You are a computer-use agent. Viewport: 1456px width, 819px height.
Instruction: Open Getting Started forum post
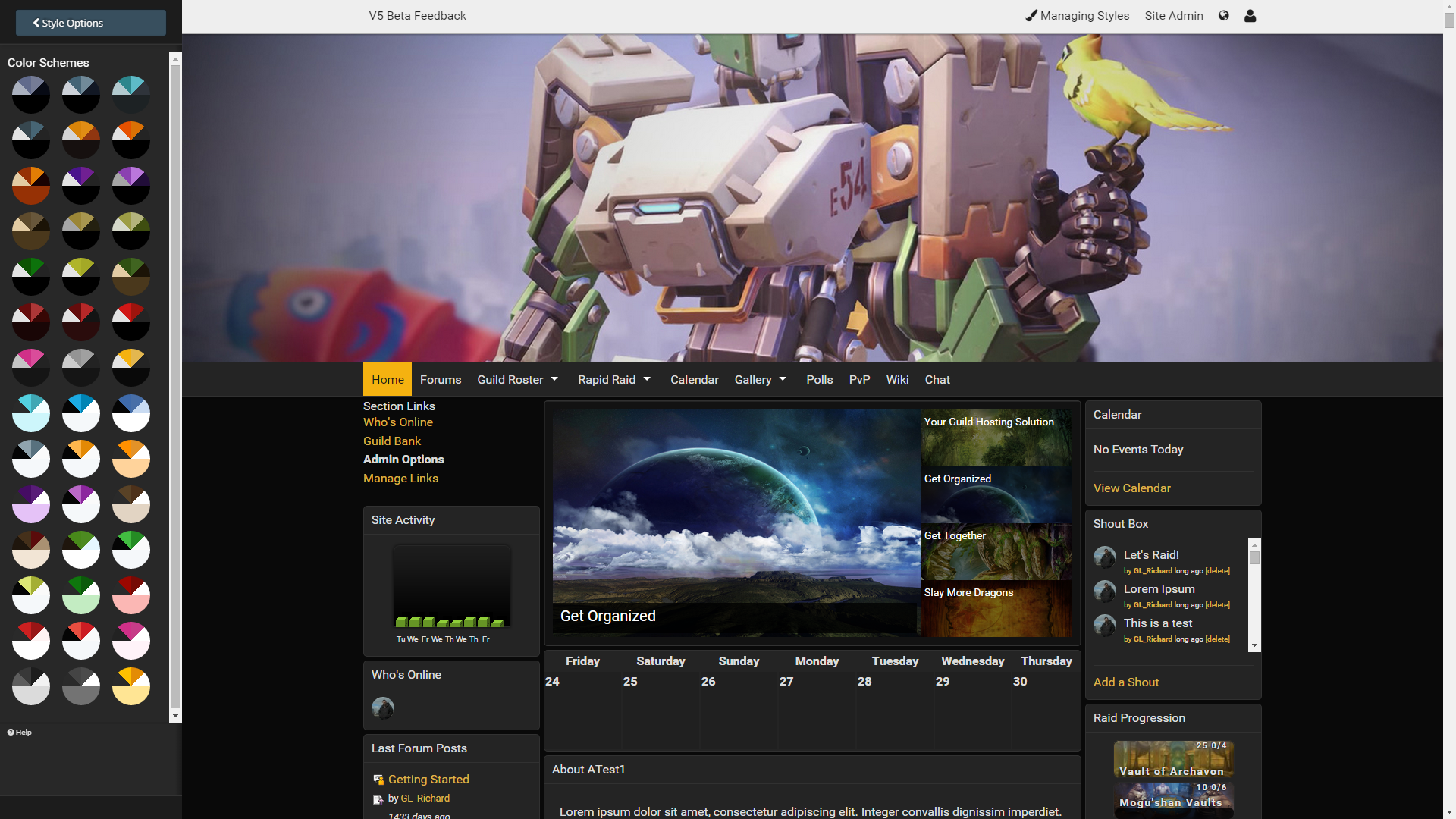[428, 780]
